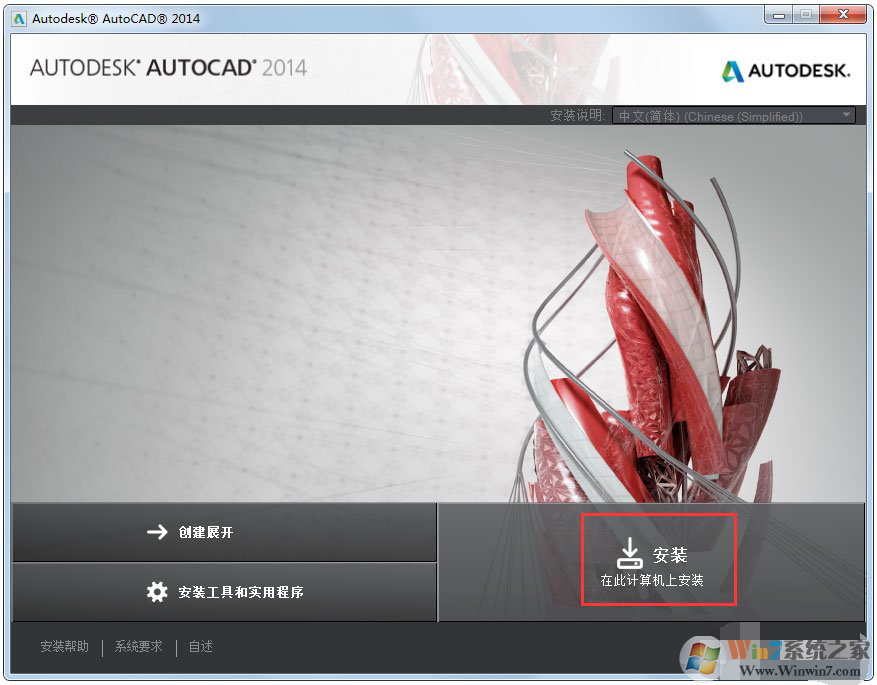The height and width of the screenshot is (685, 877).
Task: Click the 系统要求 system requirements link
Action: pos(137,647)
